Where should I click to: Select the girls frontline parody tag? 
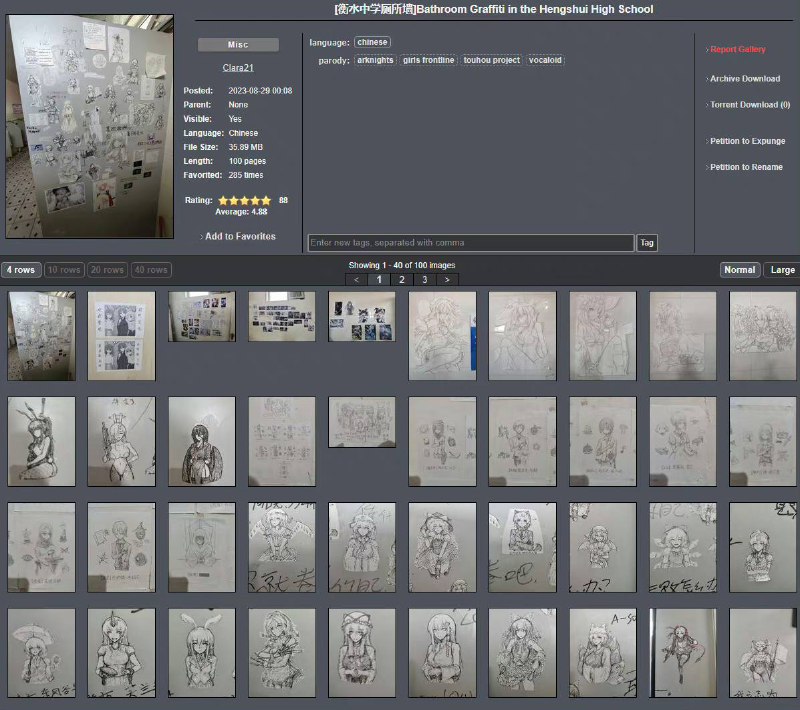(428, 60)
